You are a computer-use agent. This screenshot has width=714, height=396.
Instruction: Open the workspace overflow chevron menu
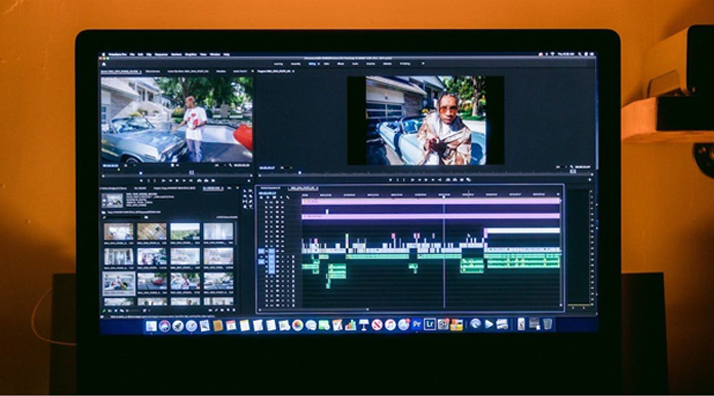point(423,64)
